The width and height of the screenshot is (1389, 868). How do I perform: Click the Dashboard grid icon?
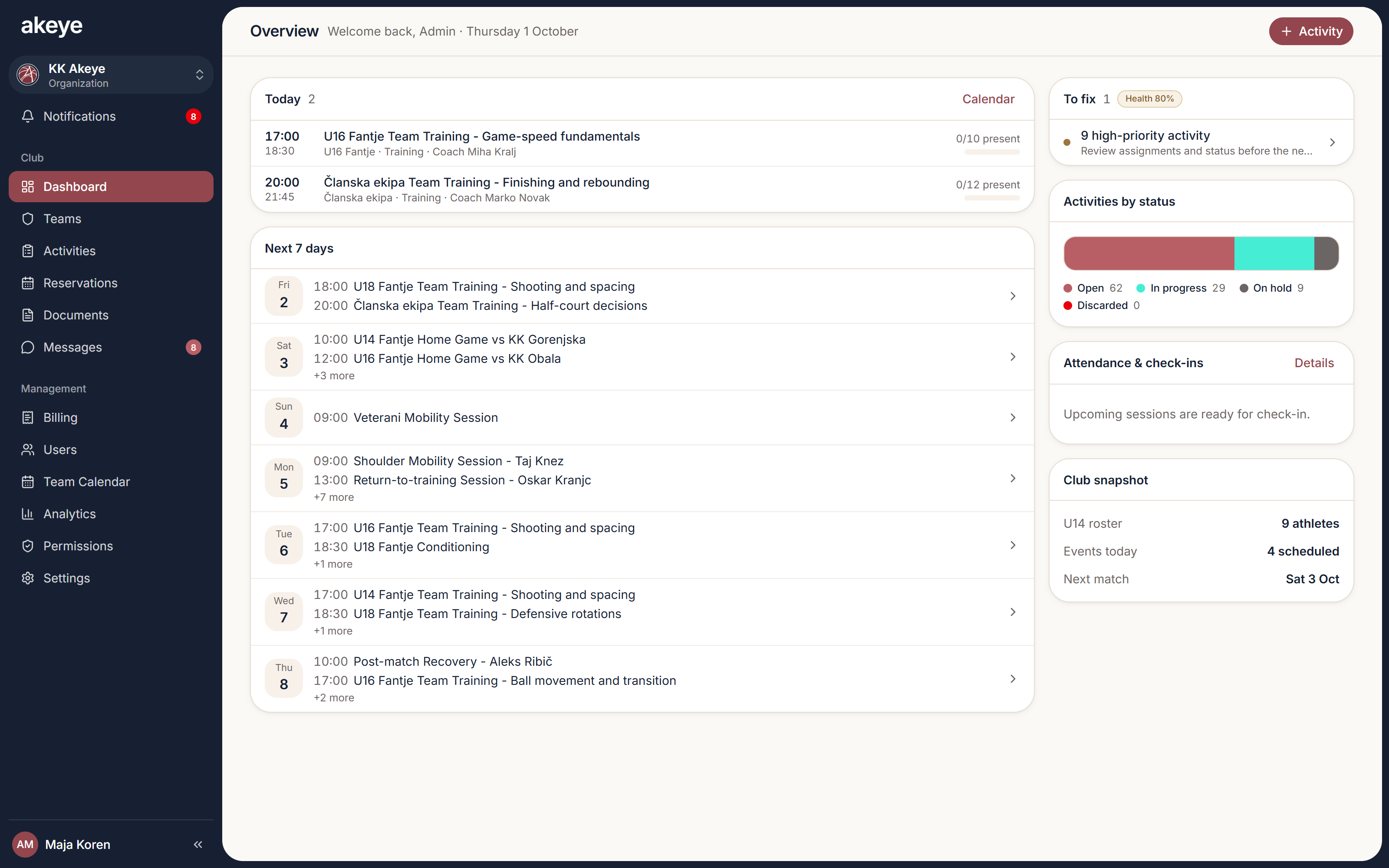[x=27, y=187]
